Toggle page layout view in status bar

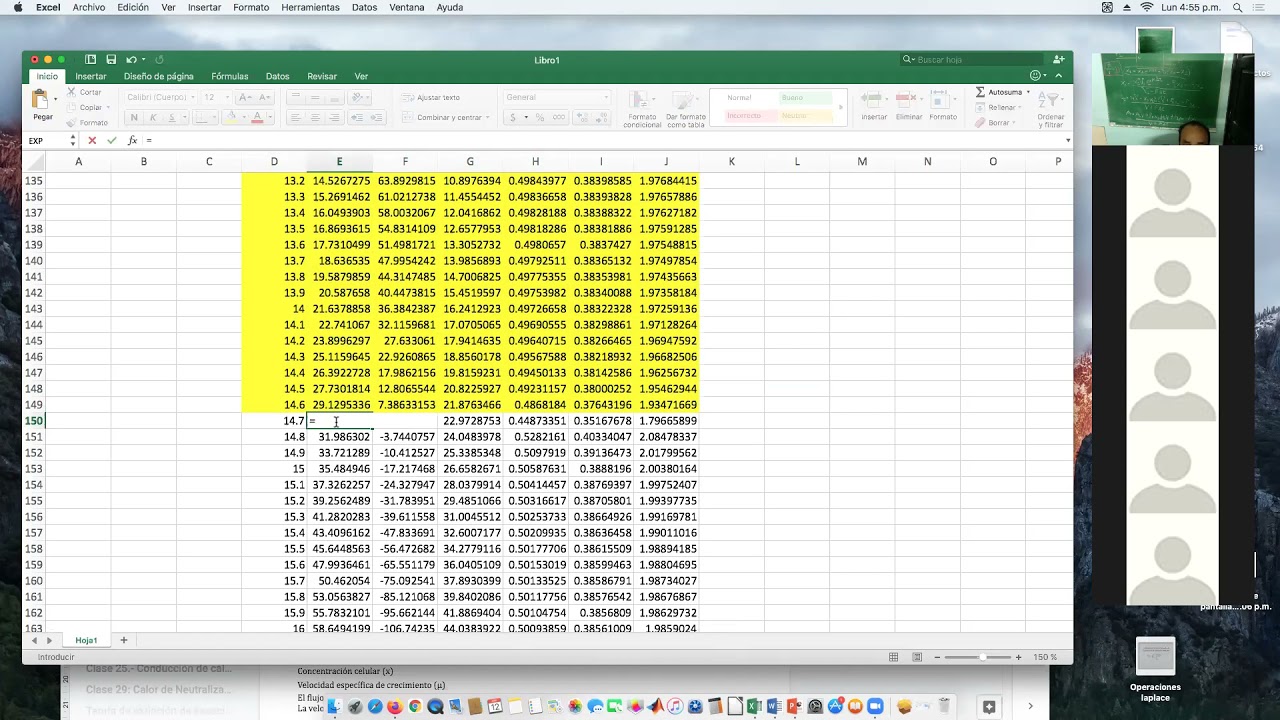[x=917, y=657]
